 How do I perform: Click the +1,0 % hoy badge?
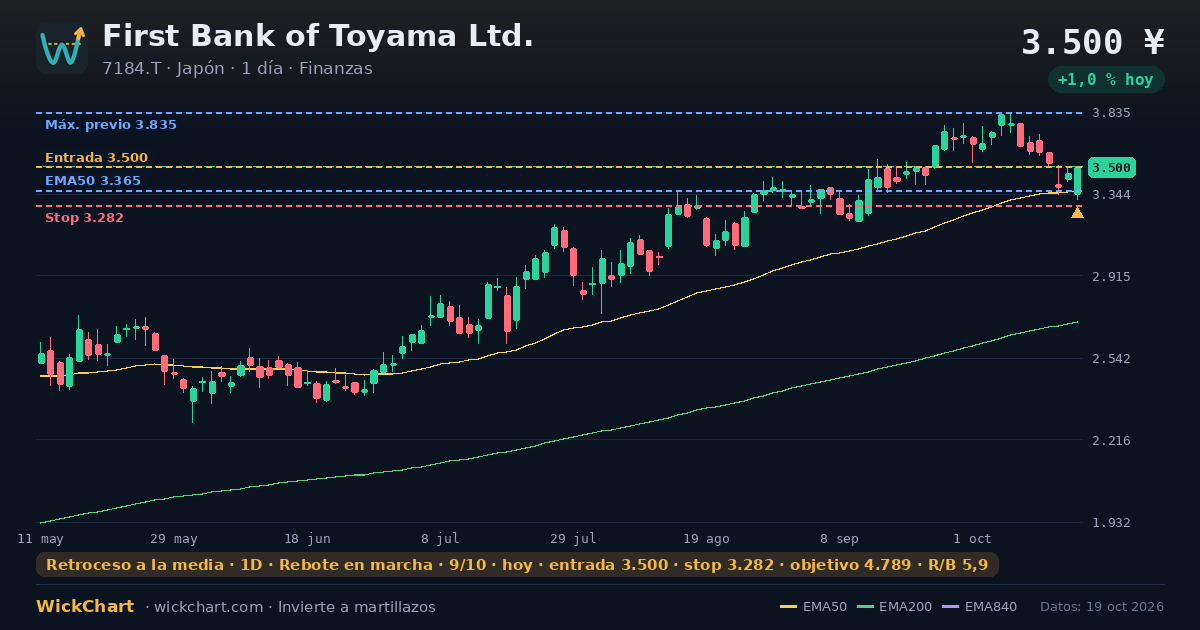click(x=1105, y=80)
